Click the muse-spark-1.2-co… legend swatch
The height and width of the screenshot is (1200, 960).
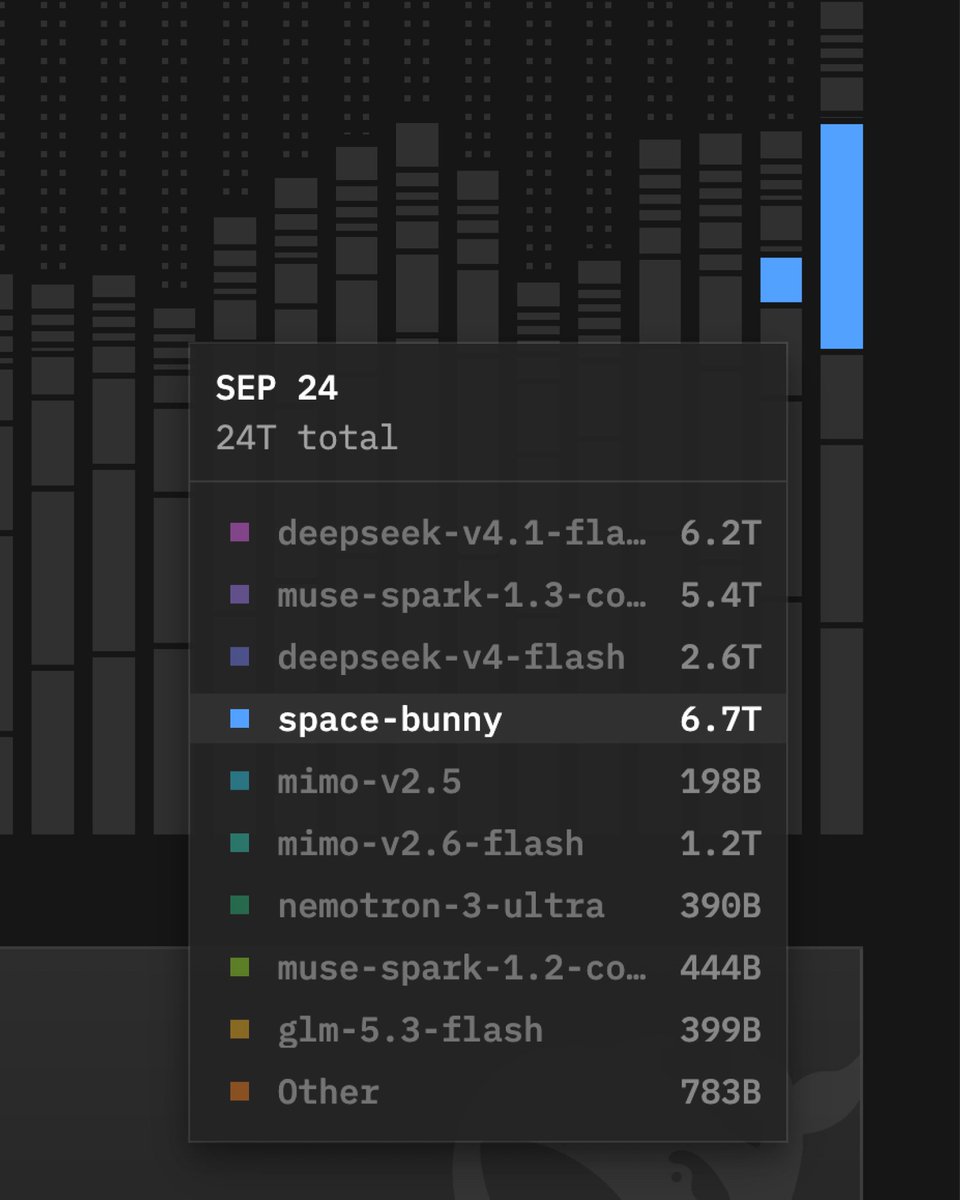coord(239,966)
